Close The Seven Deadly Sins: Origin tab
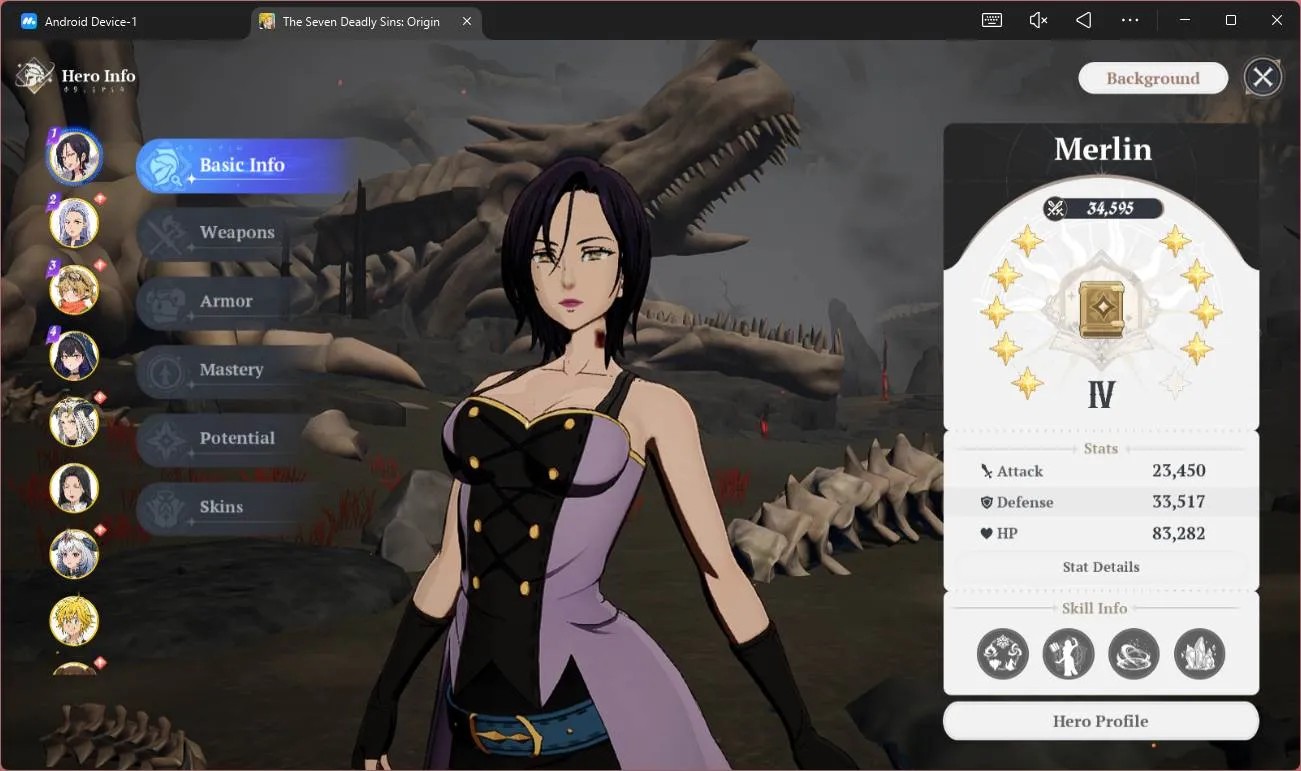The image size is (1301, 771). coord(467,21)
